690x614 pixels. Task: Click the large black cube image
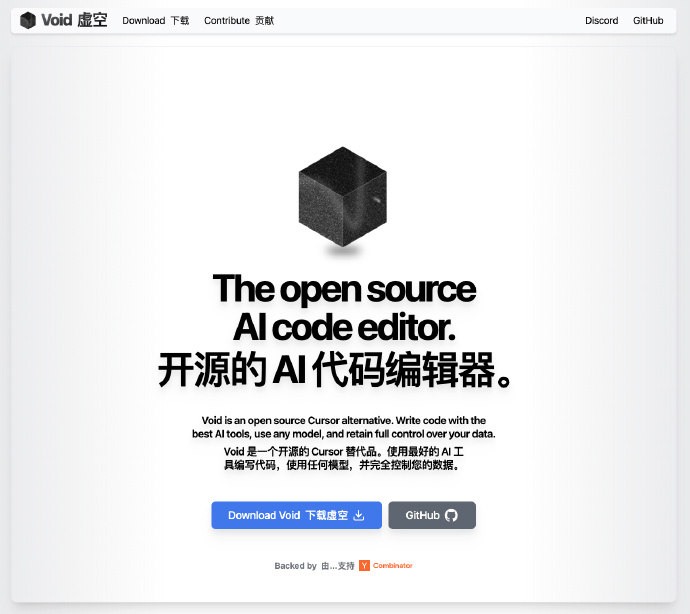pos(343,197)
